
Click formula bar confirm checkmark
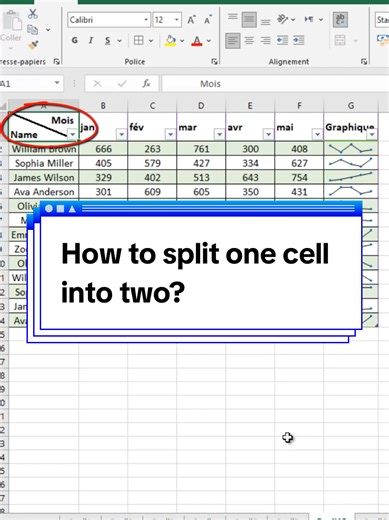[x=122, y=83]
